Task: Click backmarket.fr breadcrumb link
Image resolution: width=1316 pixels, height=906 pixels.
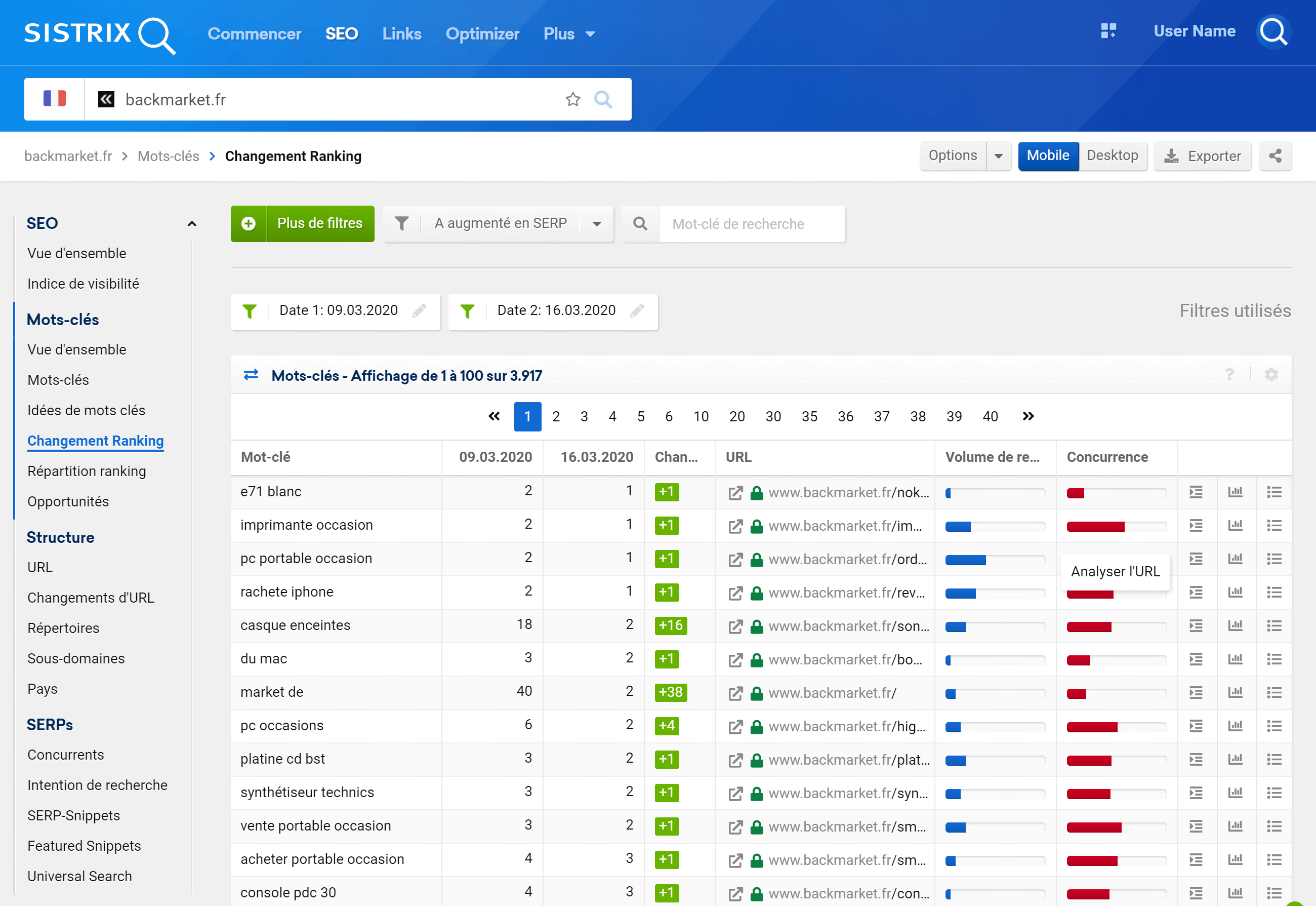Action: pyautogui.click(x=68, y=156)
